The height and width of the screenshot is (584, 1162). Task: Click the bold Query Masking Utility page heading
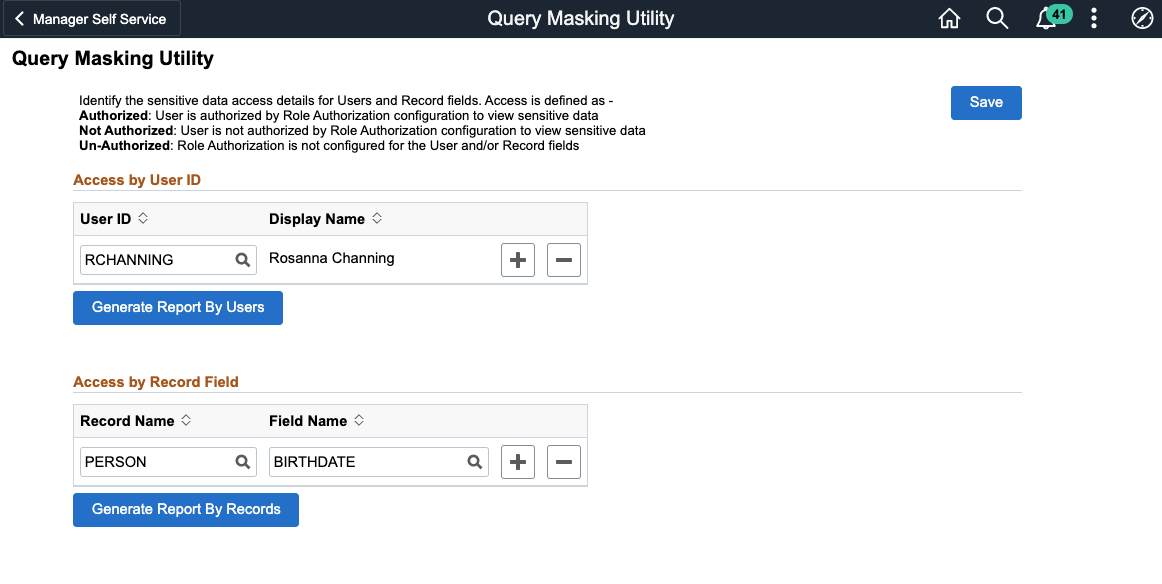(113, 59)
